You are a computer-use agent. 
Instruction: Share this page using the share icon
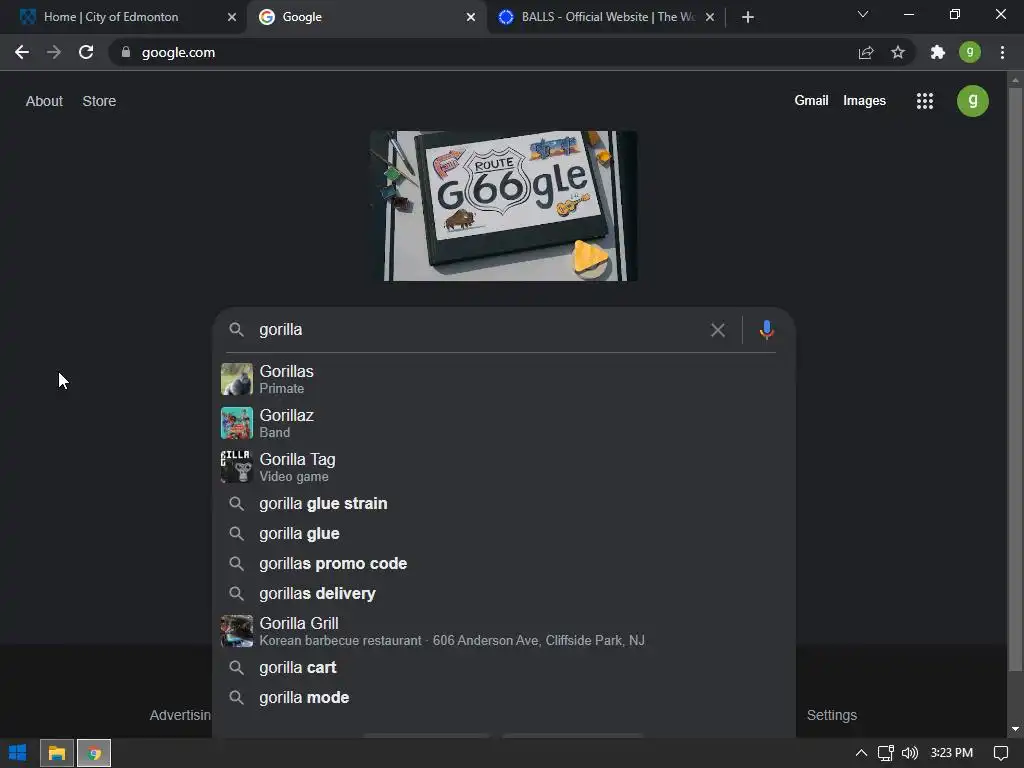click(x=866, y=52)
